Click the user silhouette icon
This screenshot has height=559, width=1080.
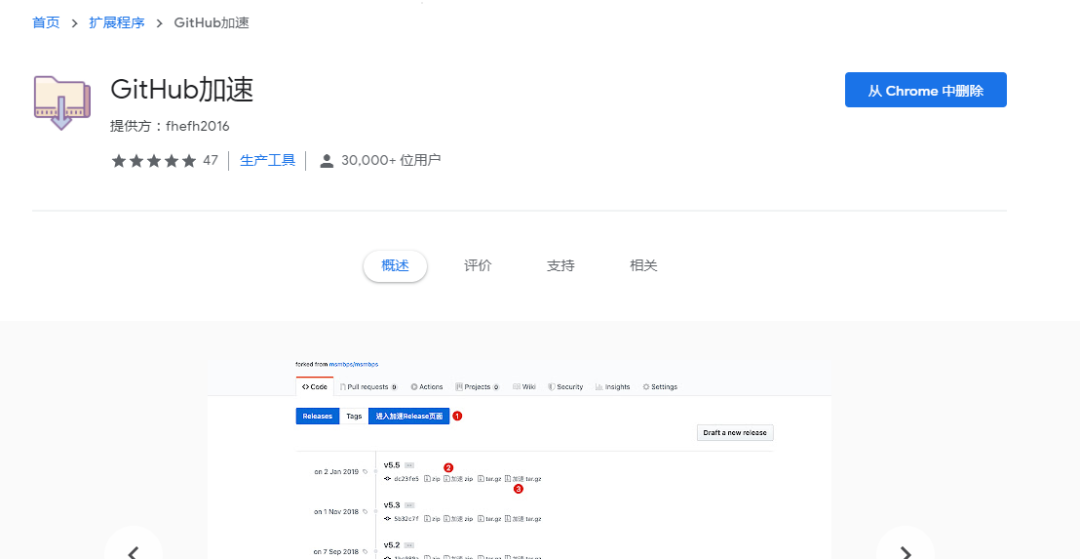coord(327,161)
